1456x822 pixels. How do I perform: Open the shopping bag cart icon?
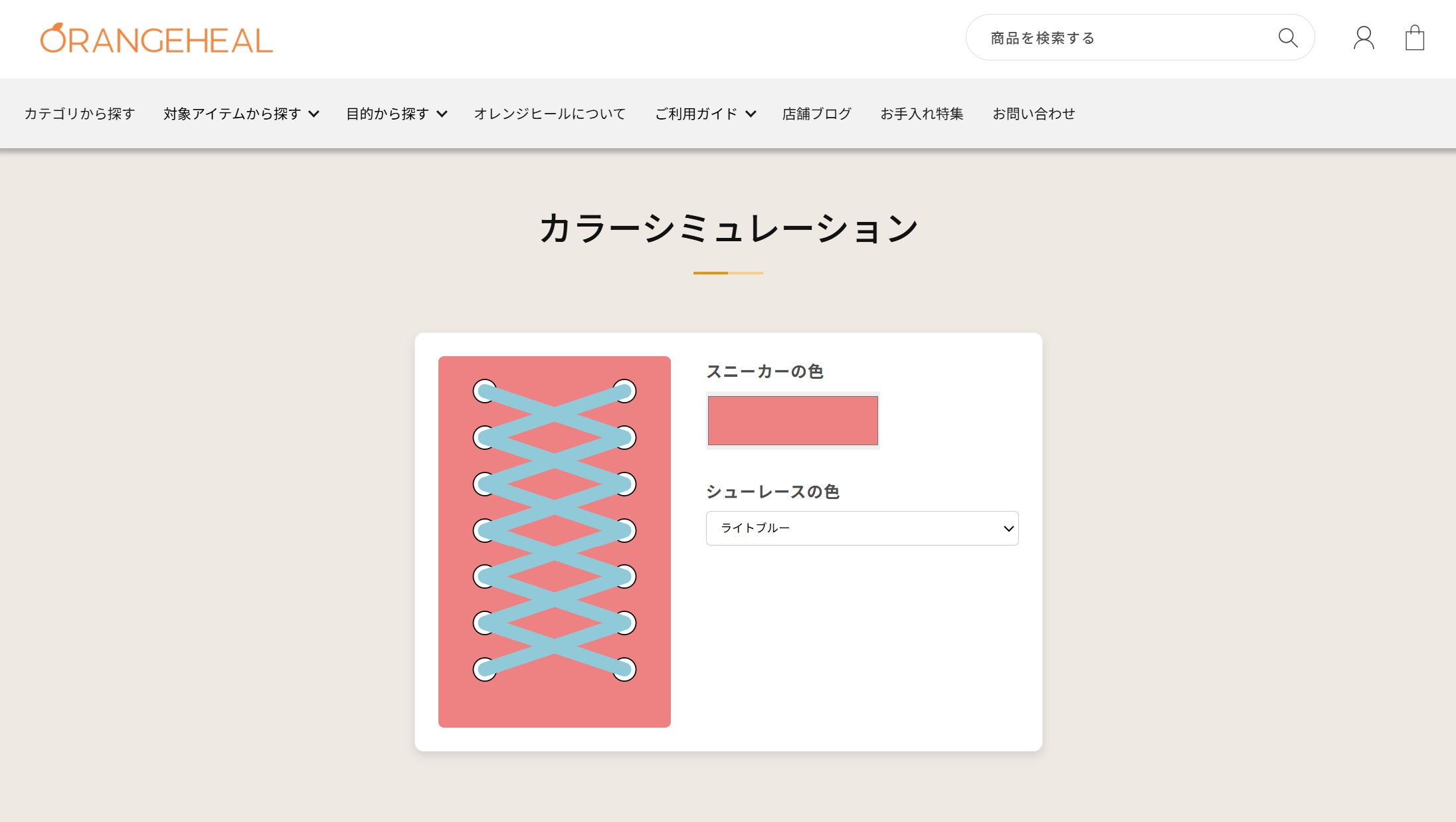point(1414,38)
